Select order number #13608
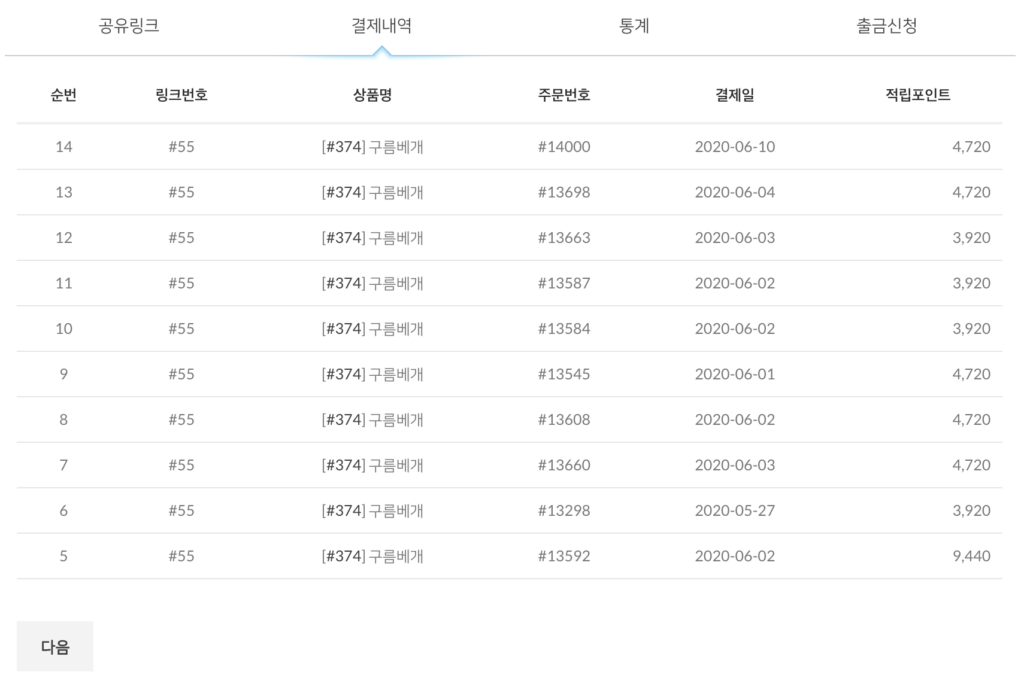 [564, 420]
